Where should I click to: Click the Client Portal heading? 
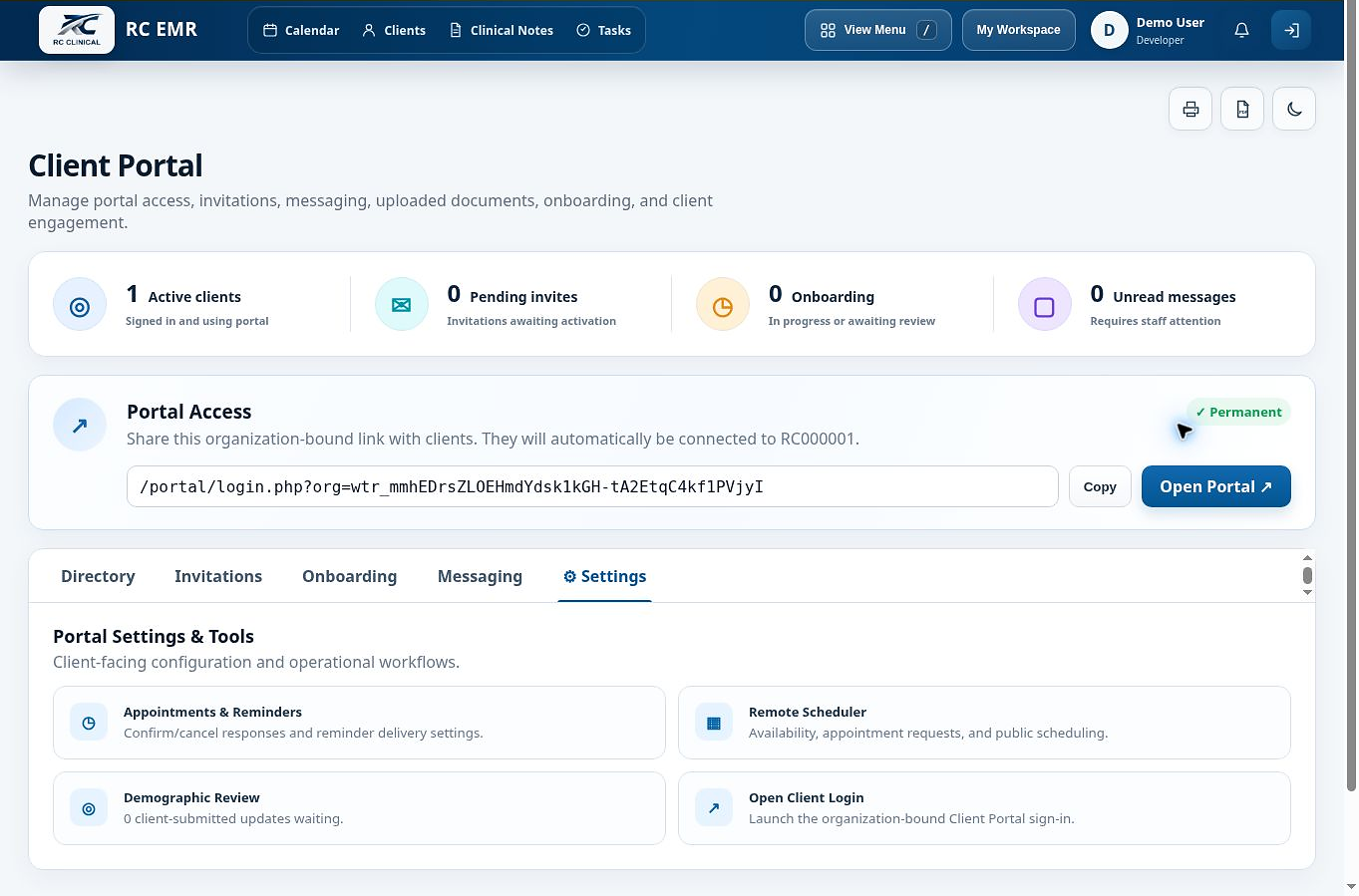coord(116,165)
